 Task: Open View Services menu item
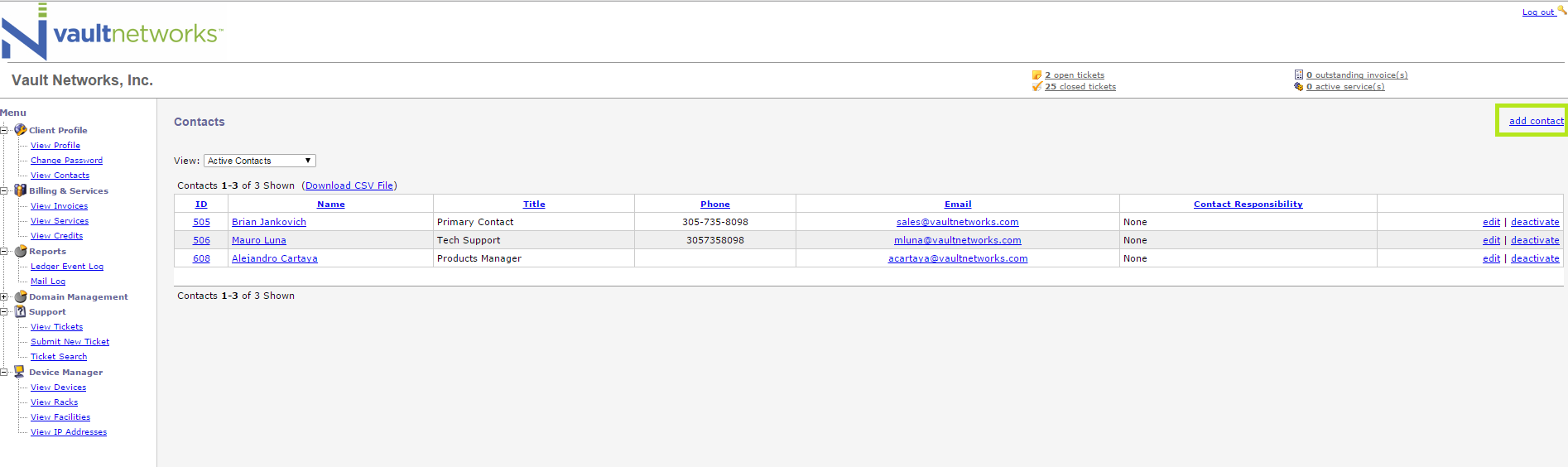60,221
